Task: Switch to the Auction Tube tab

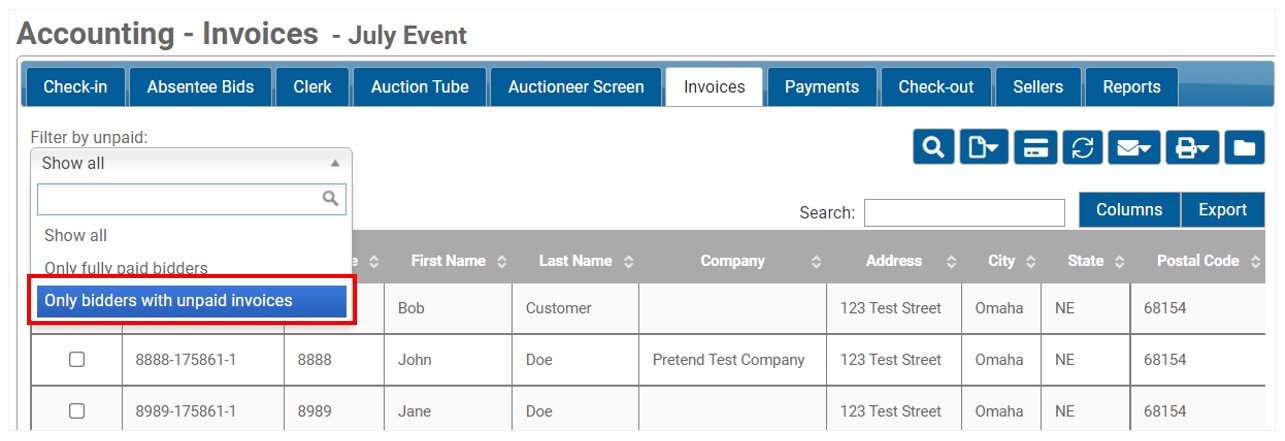Action: tap(420, 87)
